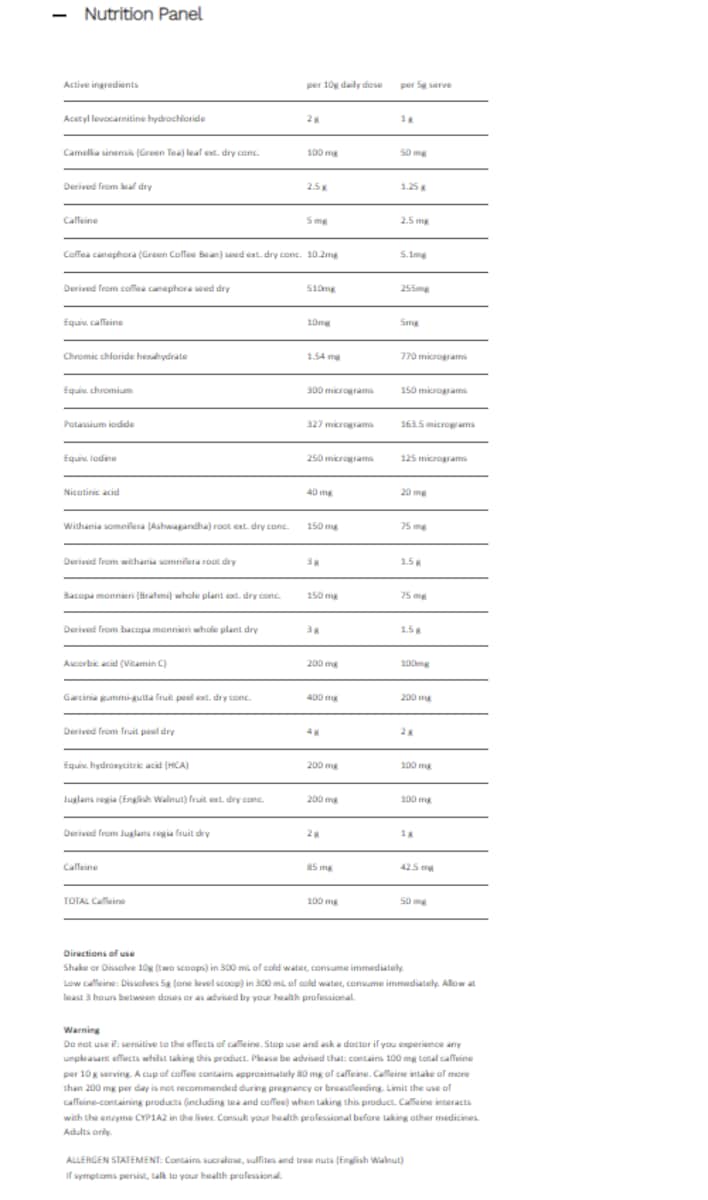Select the 'per 5g serve' column header
708x1200 pixels.
pyautogui.click(x=426, y=84)
